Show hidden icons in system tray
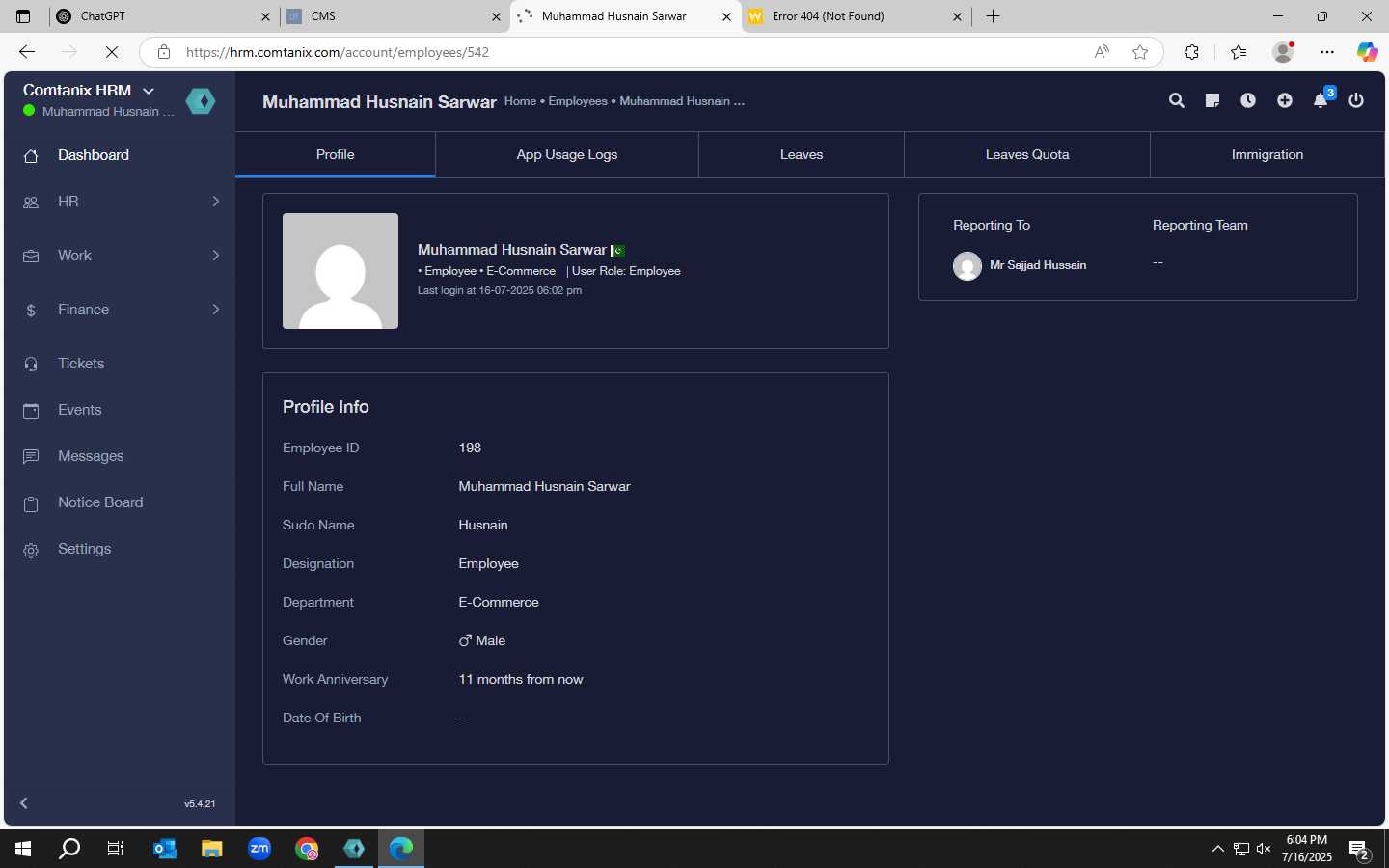 point(1217,849)
